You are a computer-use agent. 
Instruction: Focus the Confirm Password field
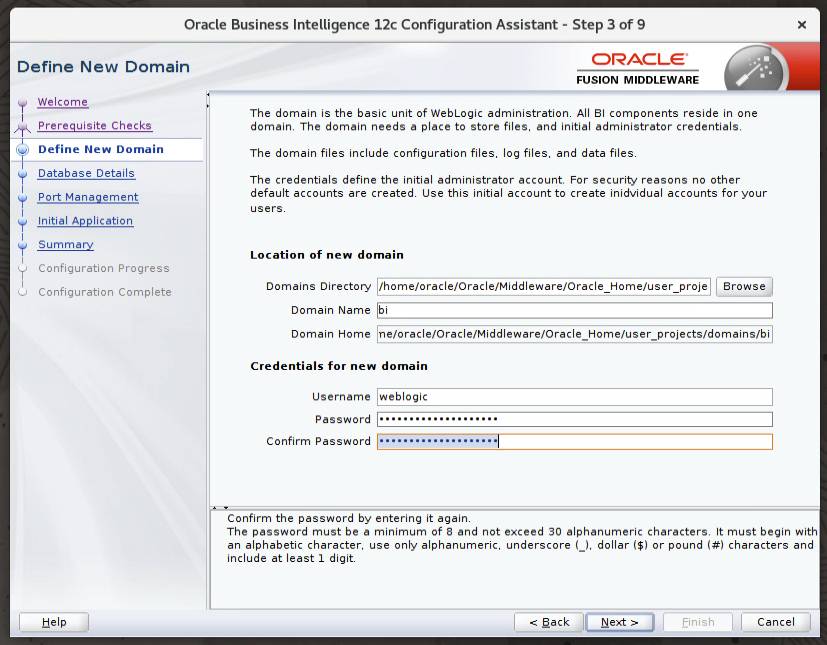point(574,441)
